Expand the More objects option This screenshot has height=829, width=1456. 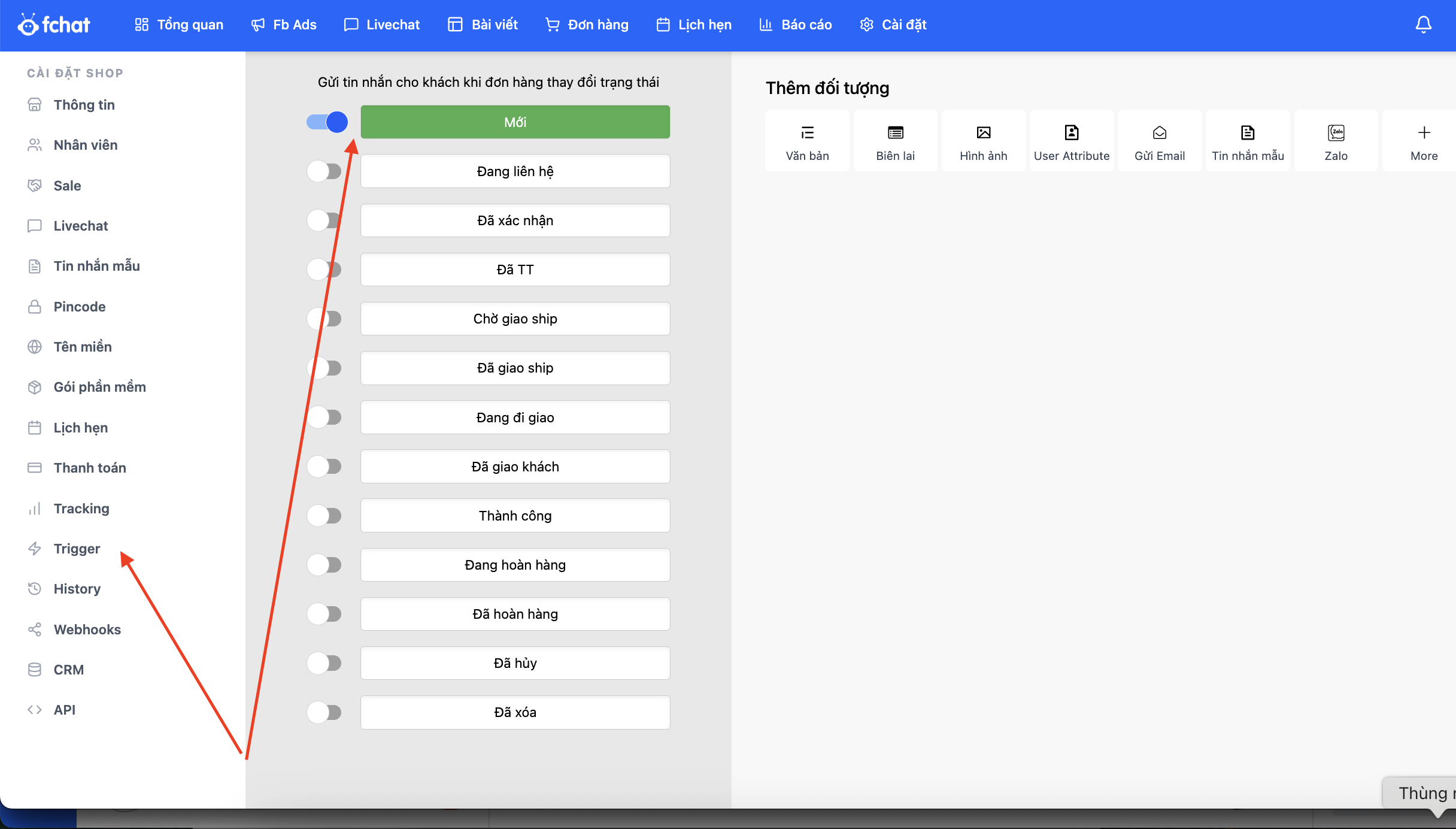(x=1424, y=142)
